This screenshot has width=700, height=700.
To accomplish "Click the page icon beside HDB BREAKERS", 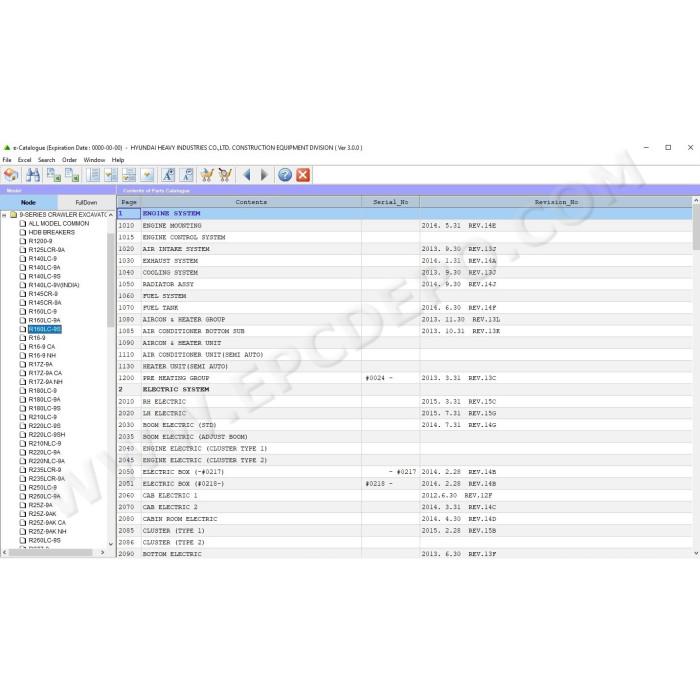I will click(x=23, y=232).
